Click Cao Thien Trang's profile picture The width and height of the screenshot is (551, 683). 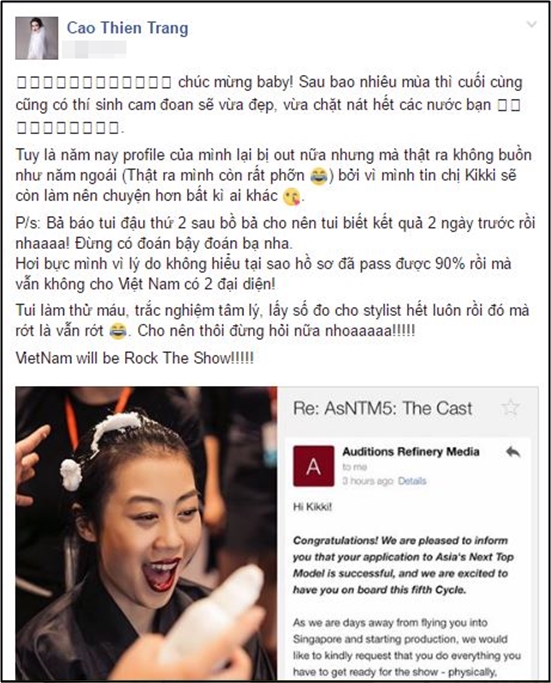37,38
